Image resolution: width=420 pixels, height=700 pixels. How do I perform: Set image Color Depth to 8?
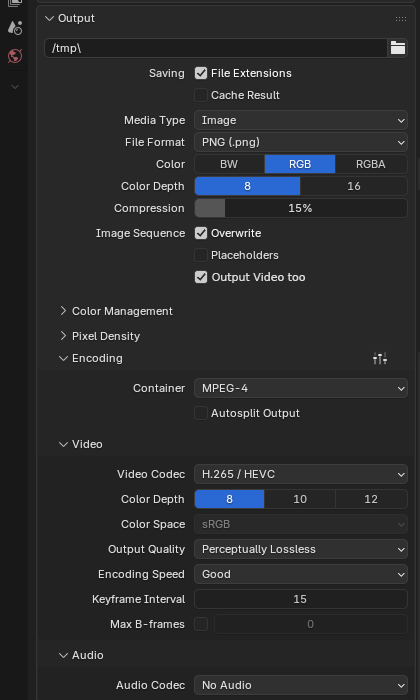247,186
